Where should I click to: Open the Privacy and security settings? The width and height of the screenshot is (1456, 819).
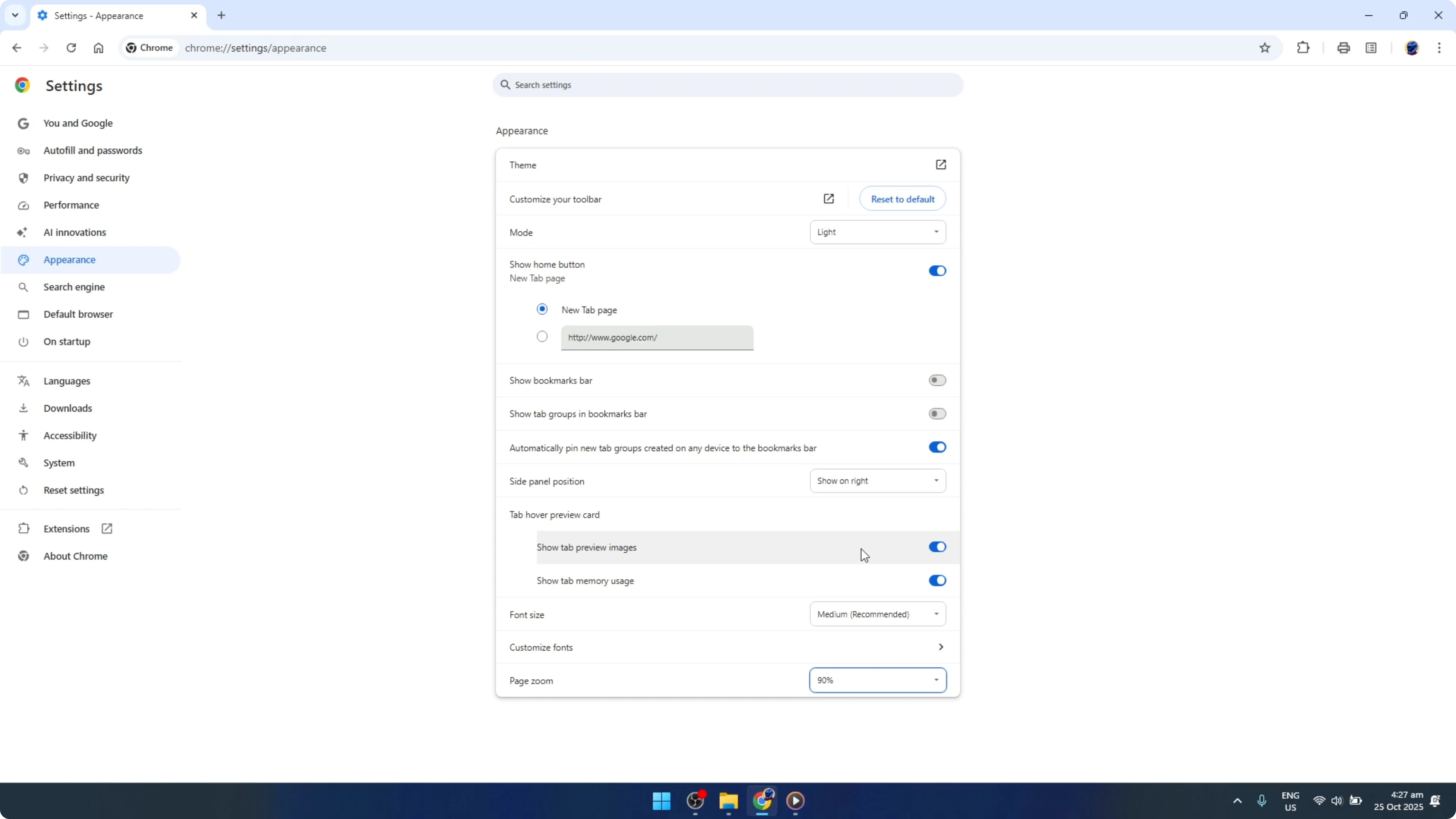click(x=87, y=178)
